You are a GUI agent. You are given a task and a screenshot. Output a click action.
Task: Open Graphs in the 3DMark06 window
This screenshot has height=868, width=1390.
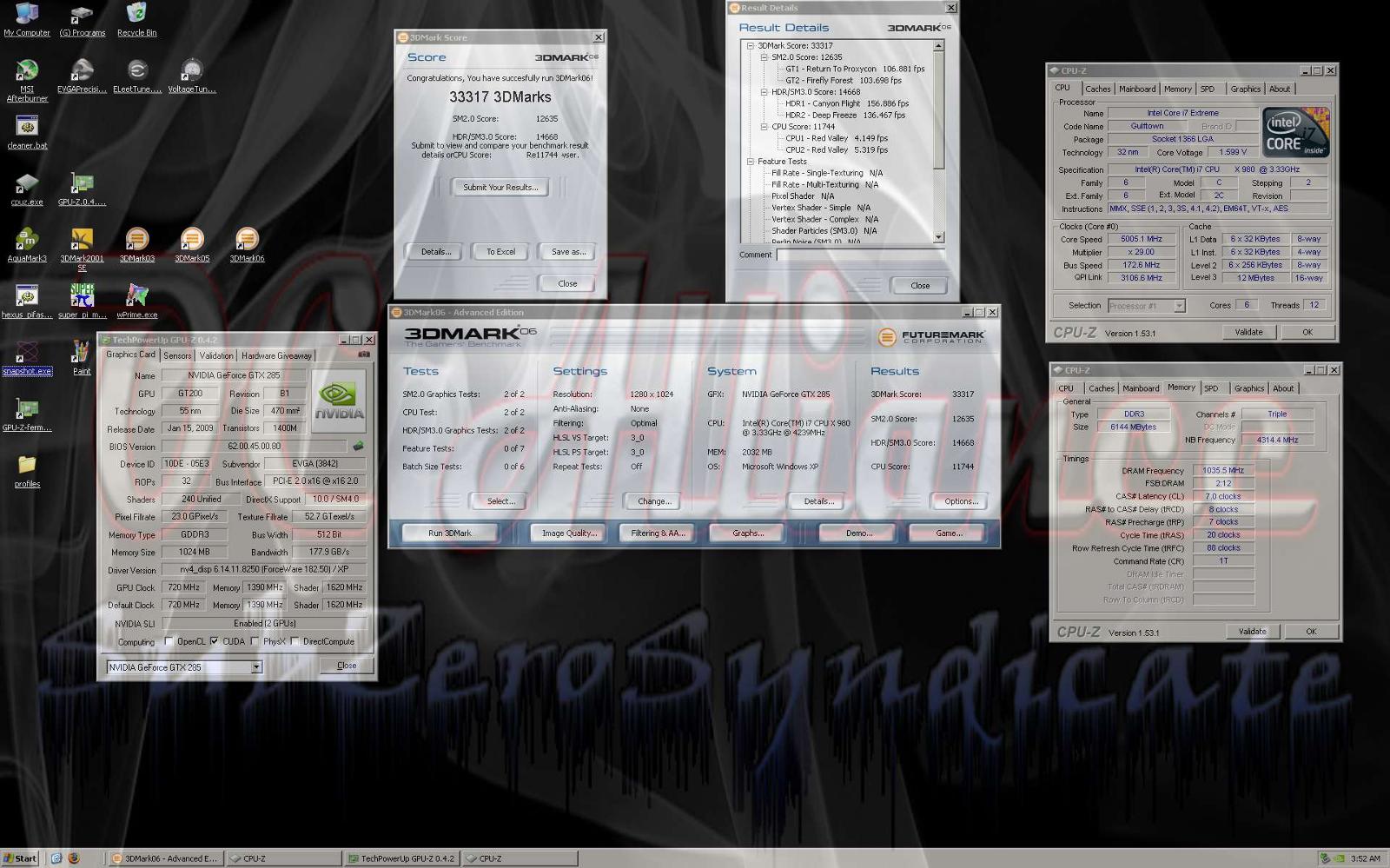point(748,533)
